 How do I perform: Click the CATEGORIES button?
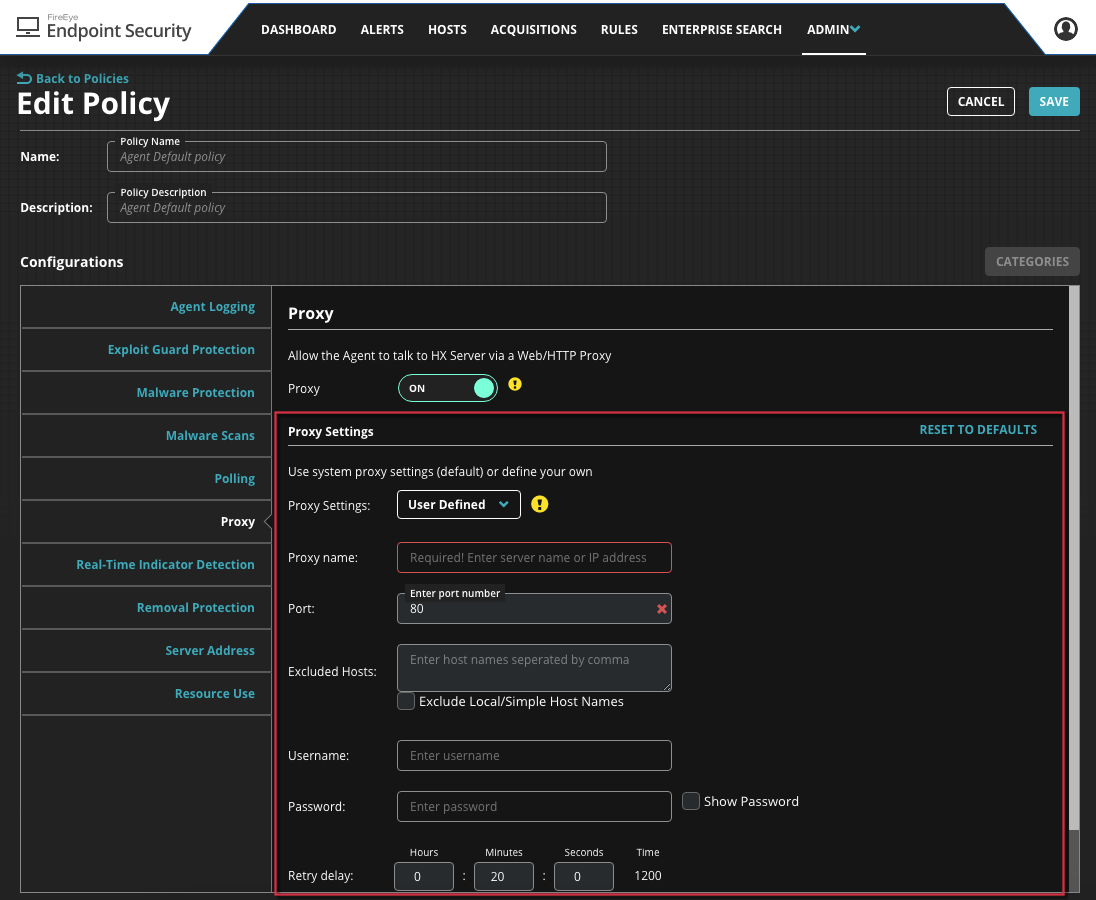(x=1032, y=261)
